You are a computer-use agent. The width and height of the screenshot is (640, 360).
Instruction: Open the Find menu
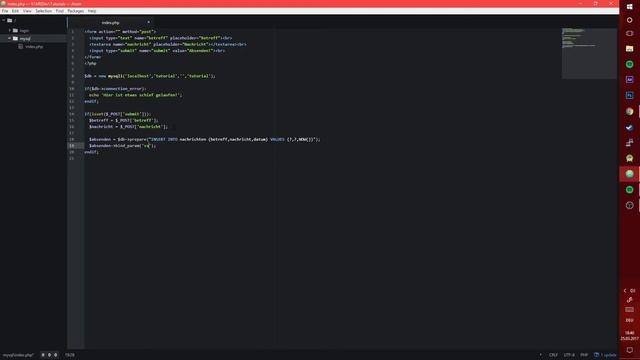[x=60, y=11]
